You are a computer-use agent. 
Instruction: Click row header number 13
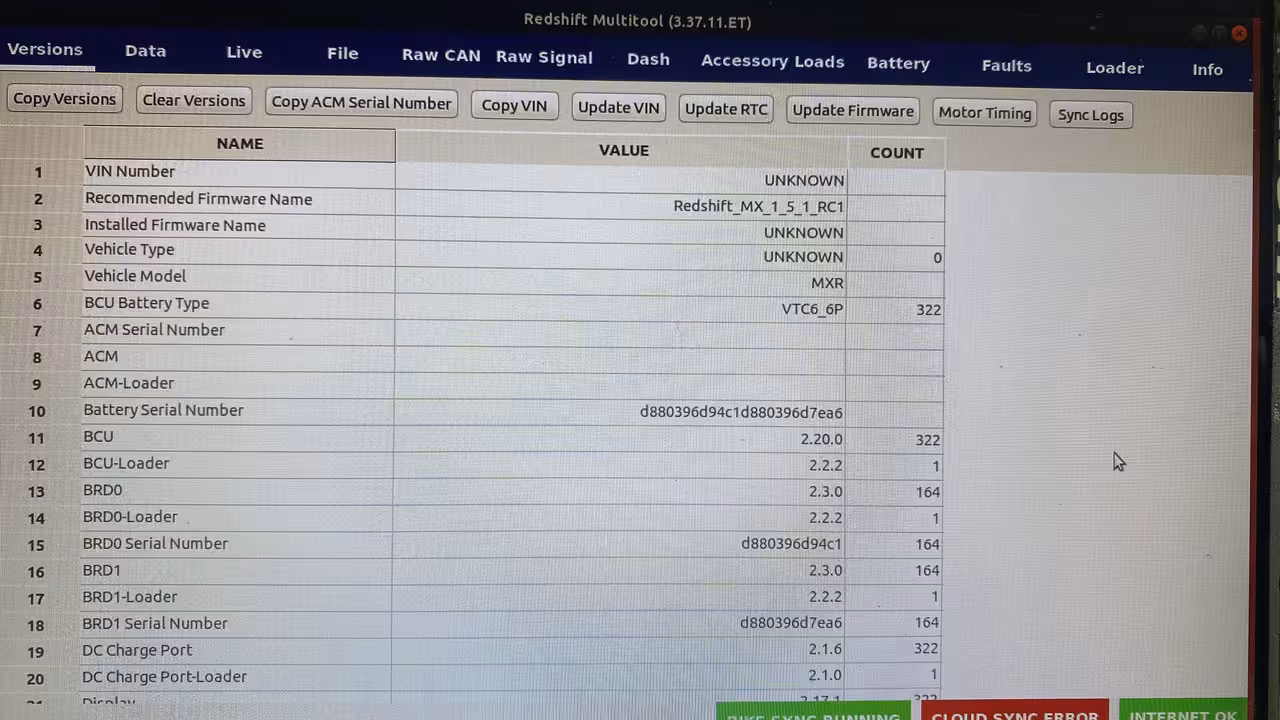click(36, 492)
